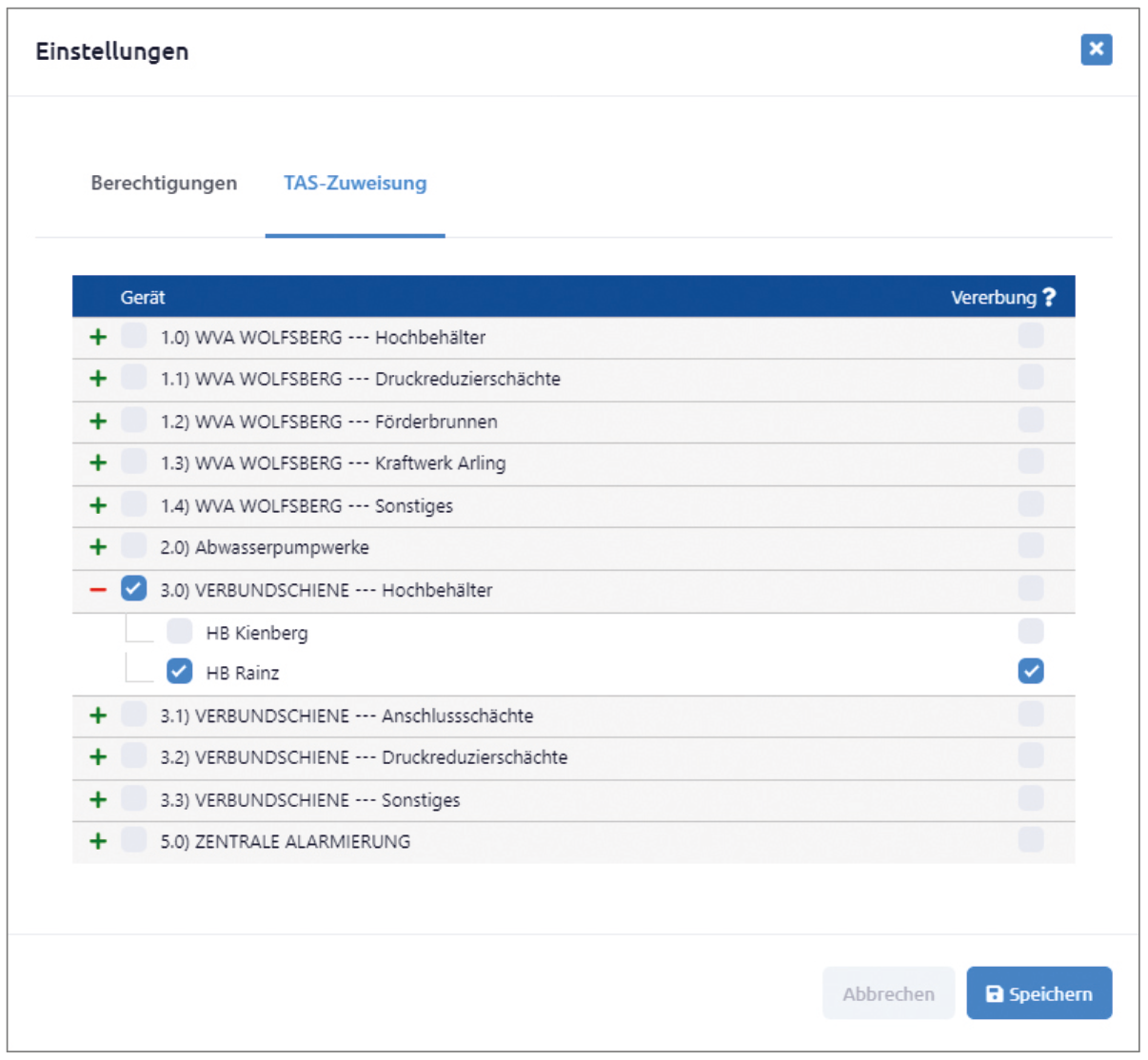The image size is (1148, 1060).
Task: Expand 2.0) Abwasserpumpwerke row
Action: pos(98,547)
